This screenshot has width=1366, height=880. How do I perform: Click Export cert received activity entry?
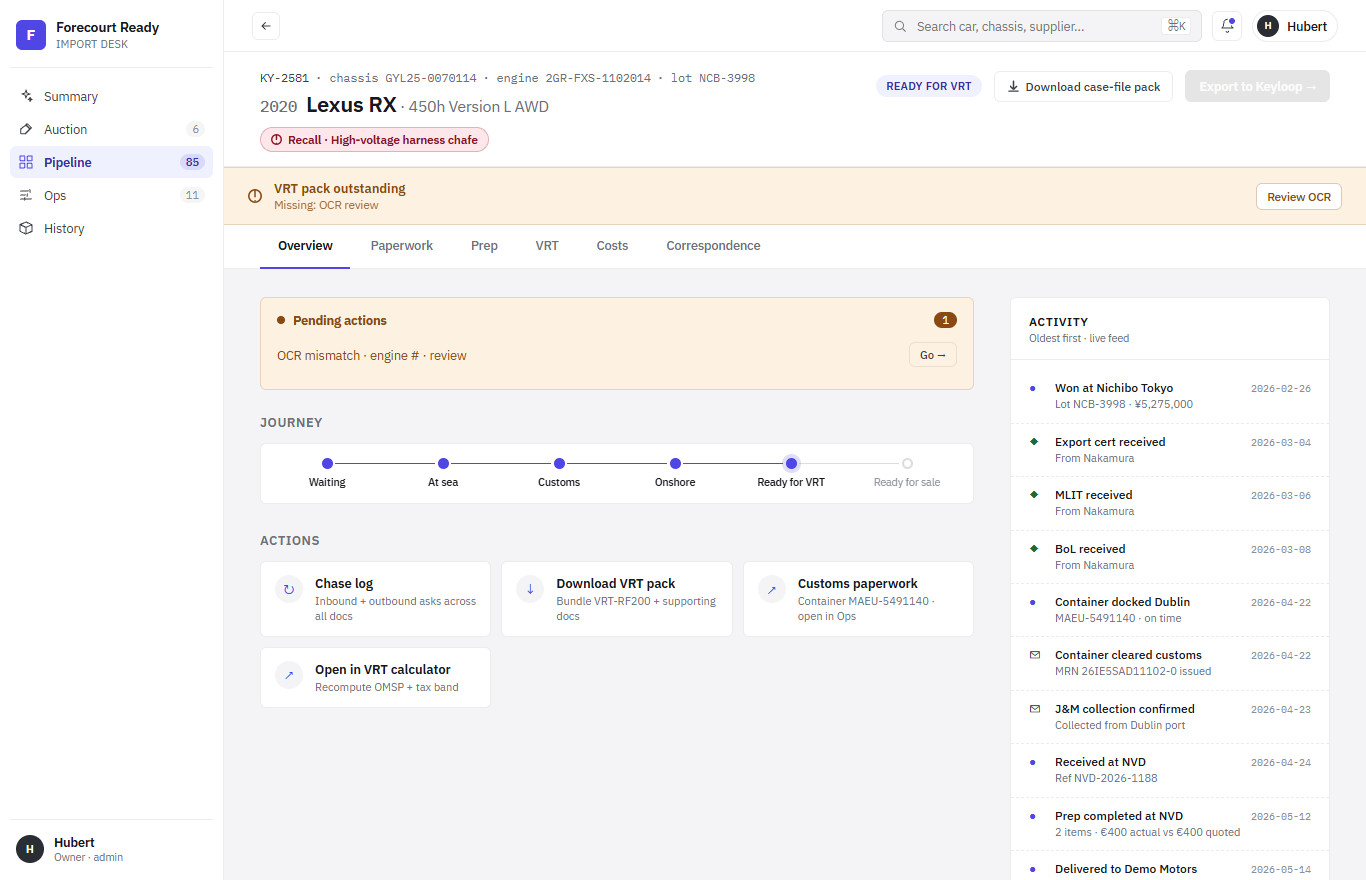click(1170, 450)
